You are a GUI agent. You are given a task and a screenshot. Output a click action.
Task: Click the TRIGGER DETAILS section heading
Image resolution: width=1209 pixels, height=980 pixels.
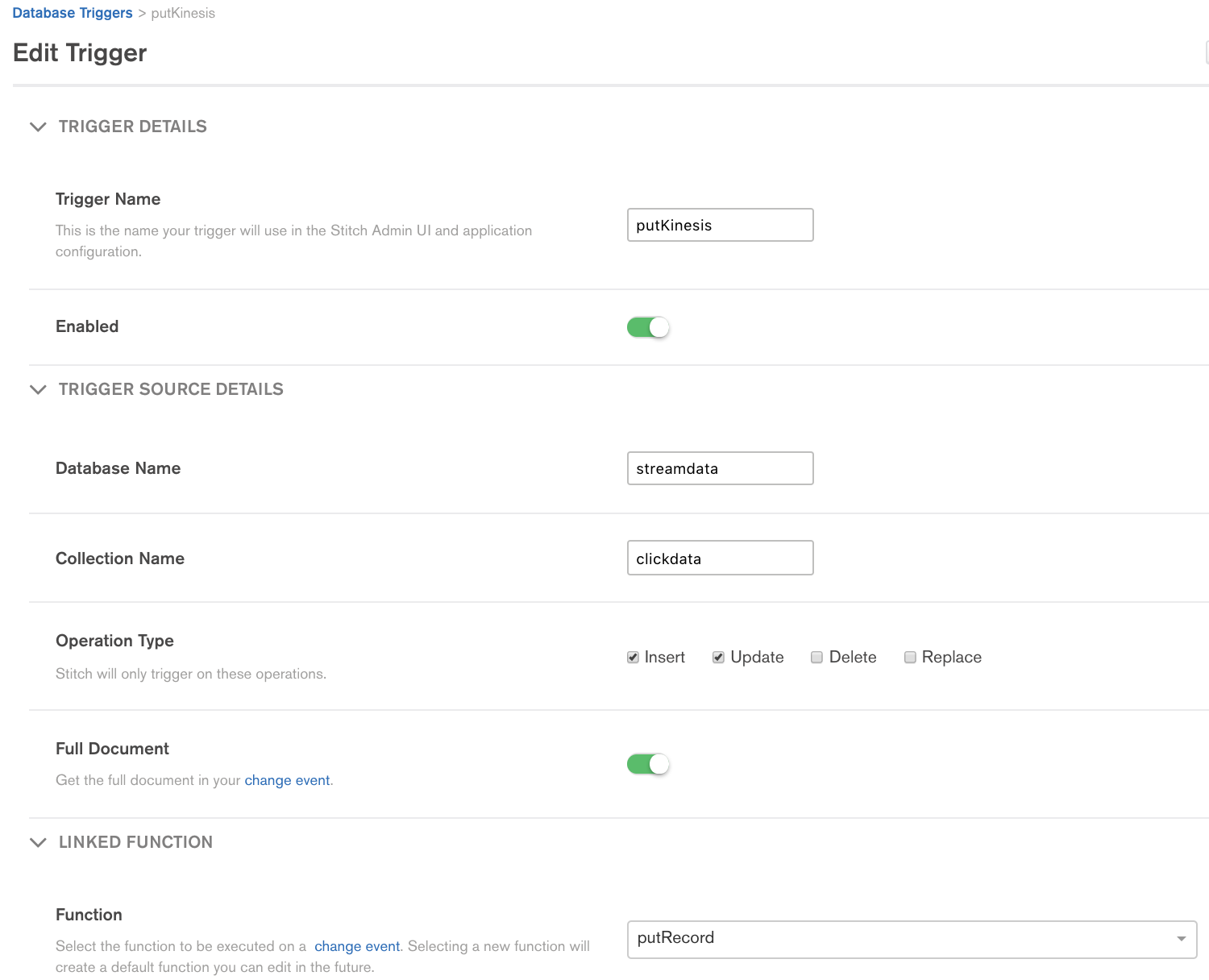[133, 127]
